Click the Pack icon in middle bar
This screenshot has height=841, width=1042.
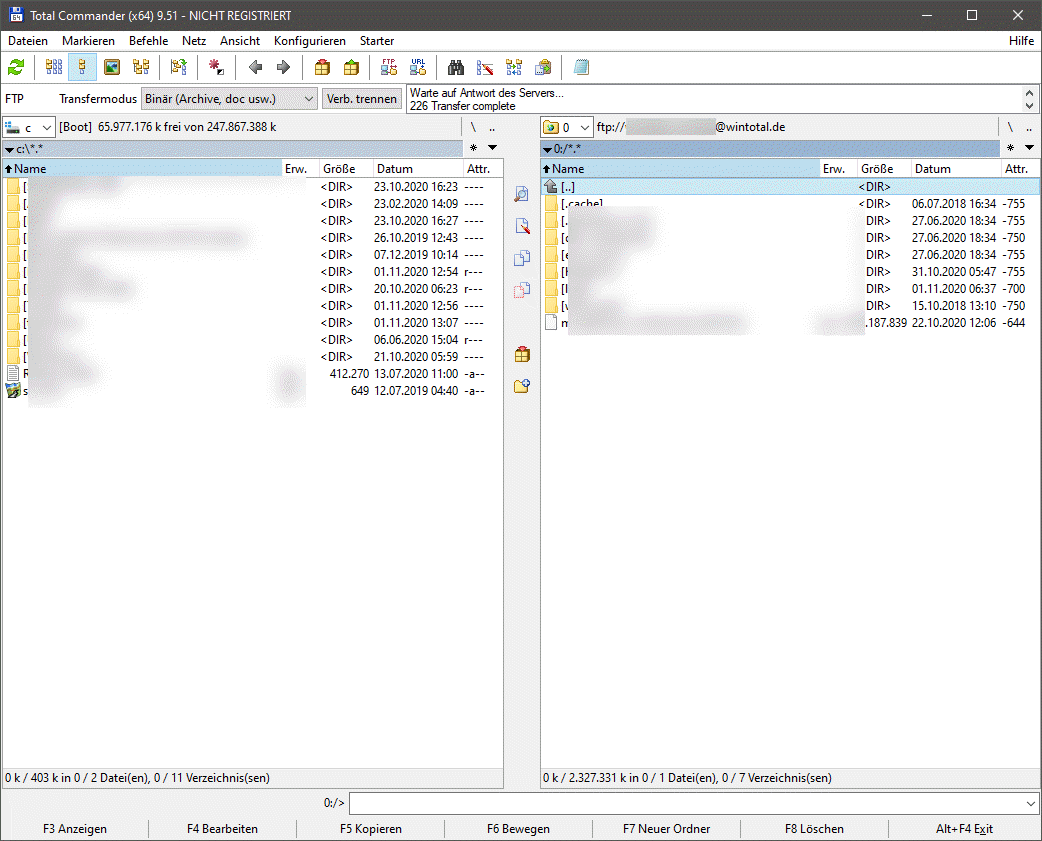point(522,355)
